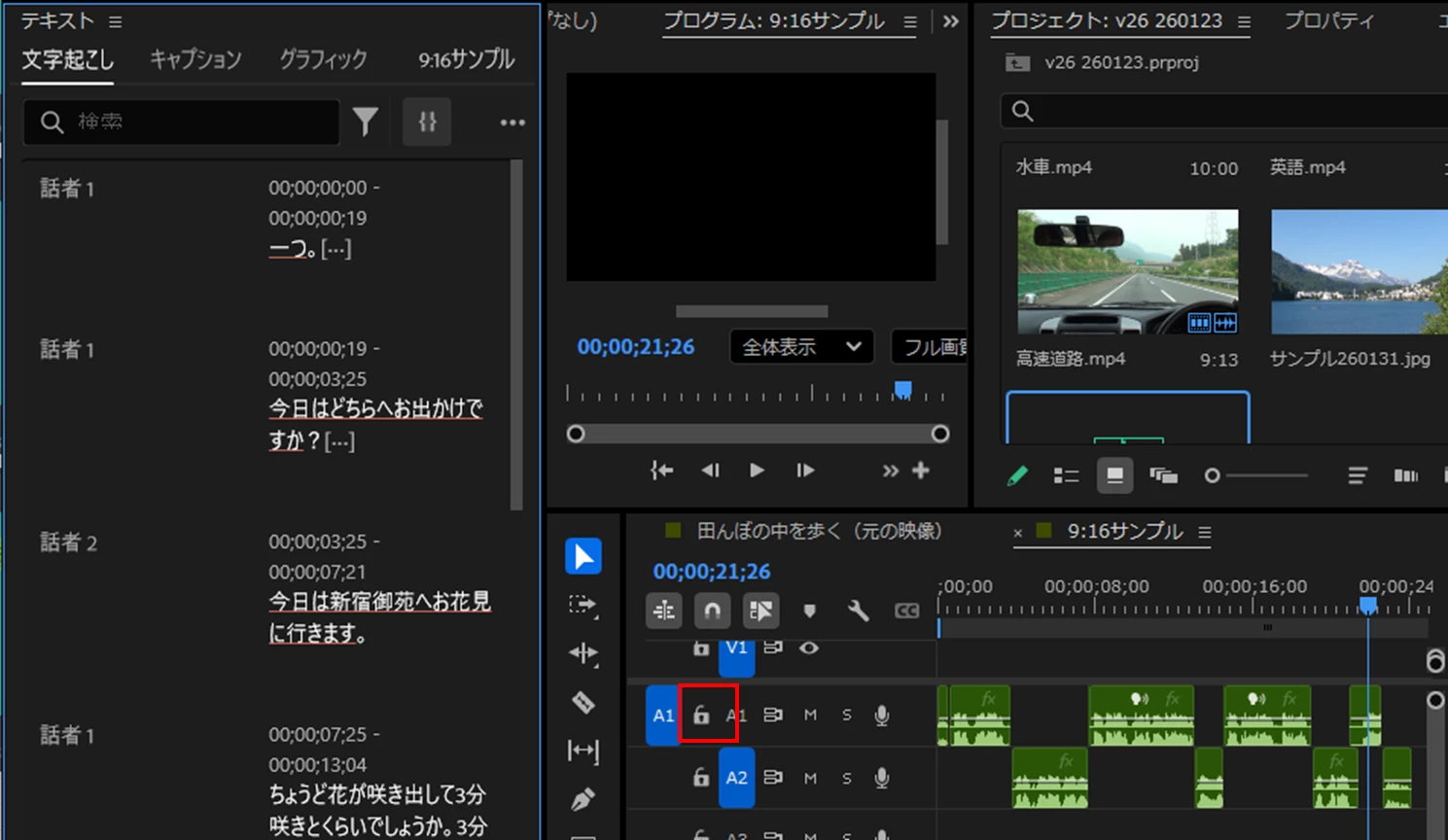
Task: Close the 9:16サンプル timeline tab
Action: [1017, 533]
